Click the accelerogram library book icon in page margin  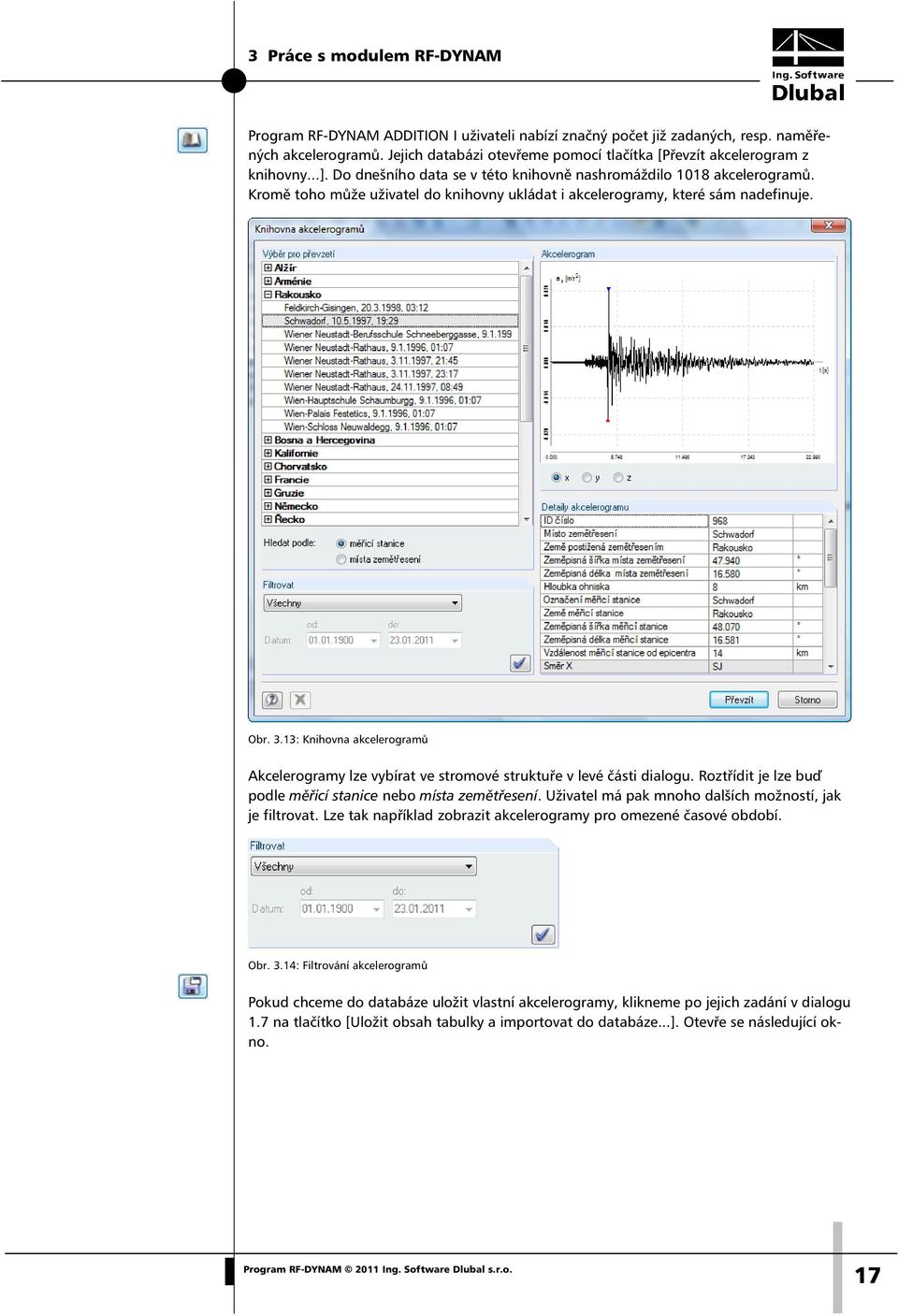192,140
